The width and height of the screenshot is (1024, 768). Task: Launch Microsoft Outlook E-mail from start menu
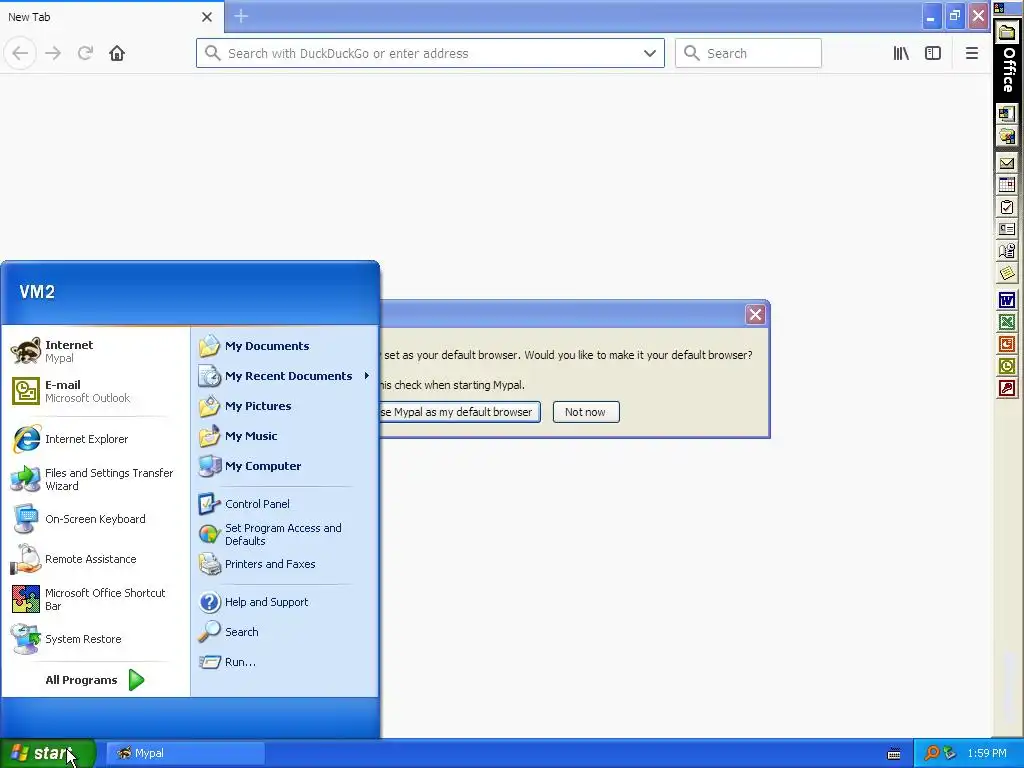coord(95,391)
